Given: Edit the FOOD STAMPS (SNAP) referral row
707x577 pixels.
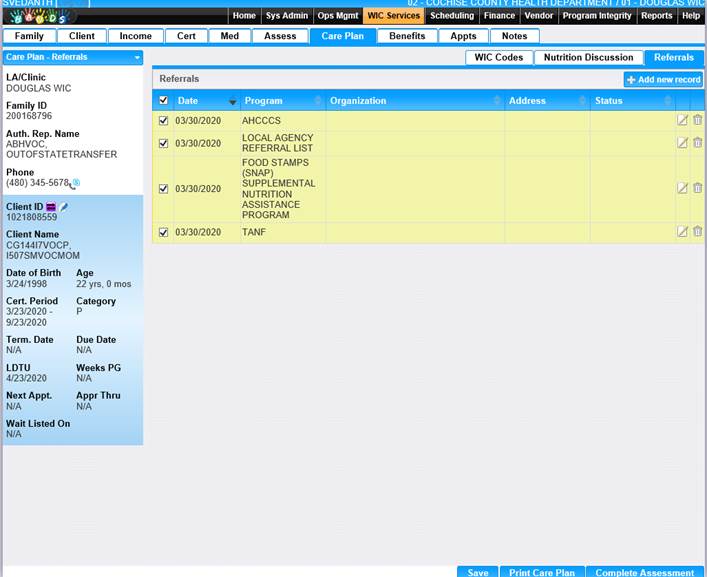Looking at the screenshot, I should 682,188.
